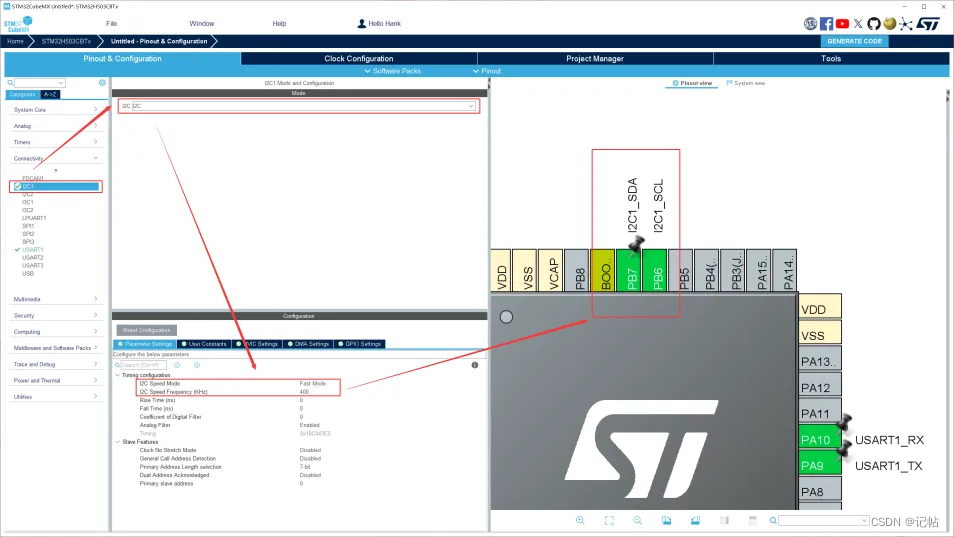The width and height of the screenshot is (954, 537).
Task: Click the anniversary badge icon in header
Action: (x=810, y=24)
